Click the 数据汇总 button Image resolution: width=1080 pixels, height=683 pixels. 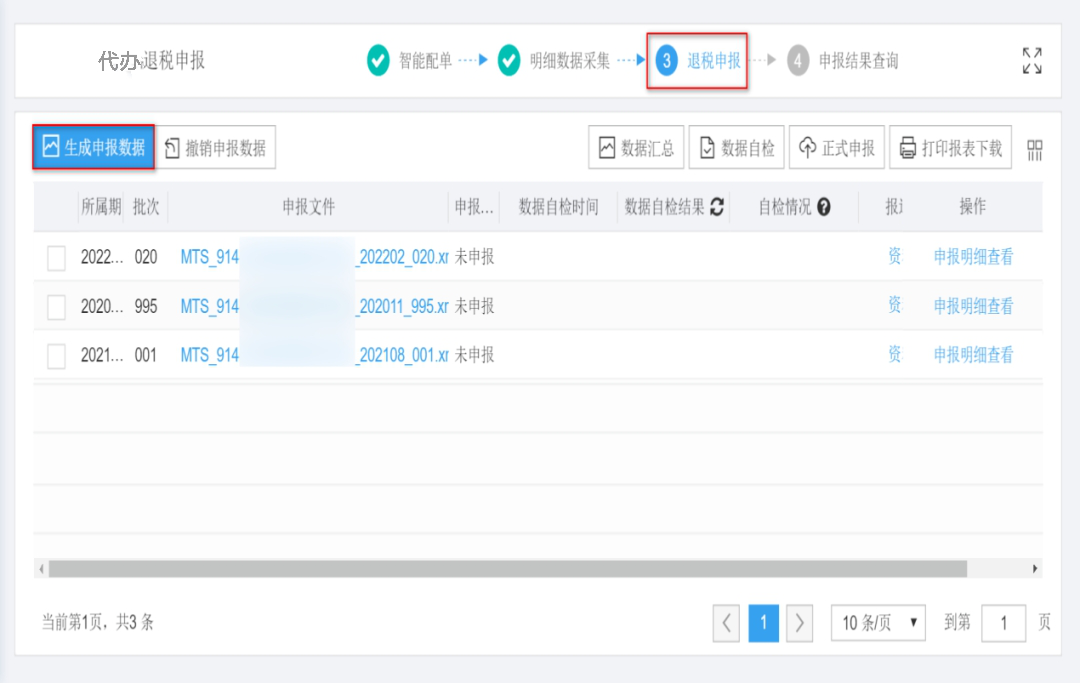click(x=636, y=147)
